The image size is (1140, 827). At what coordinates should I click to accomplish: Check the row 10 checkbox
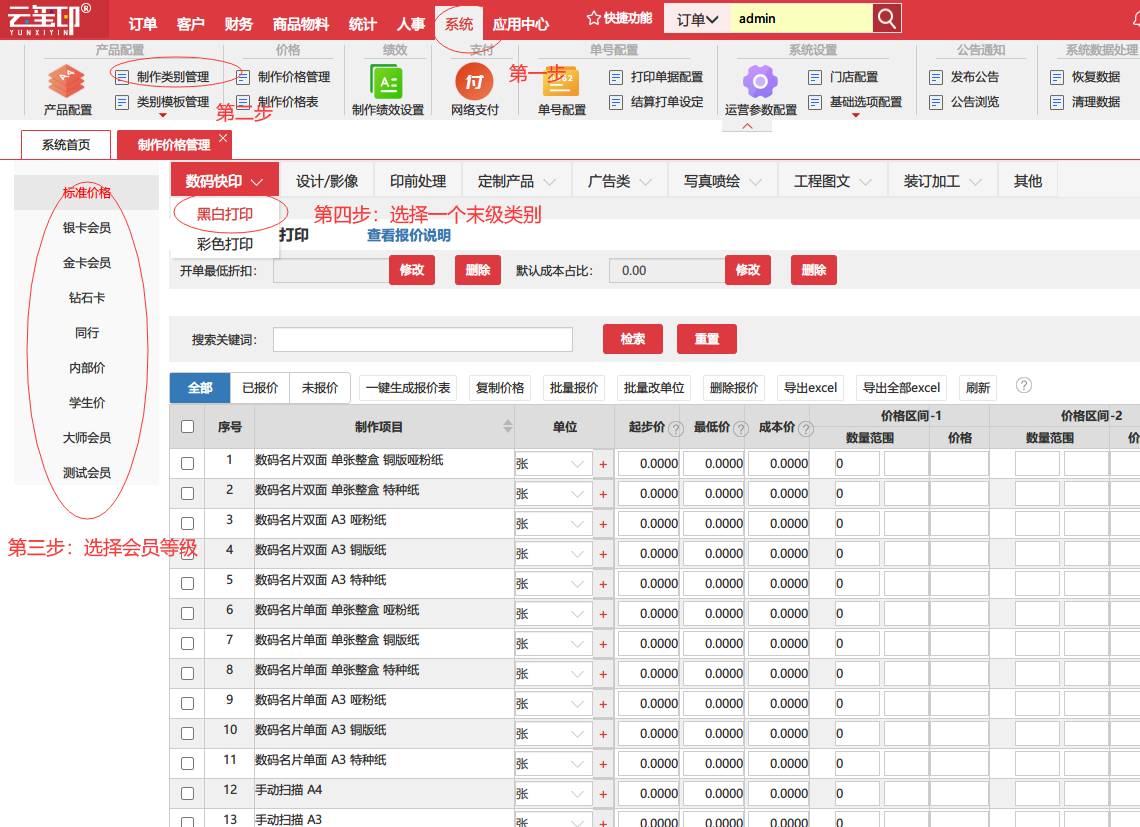(x=188, y=734)
